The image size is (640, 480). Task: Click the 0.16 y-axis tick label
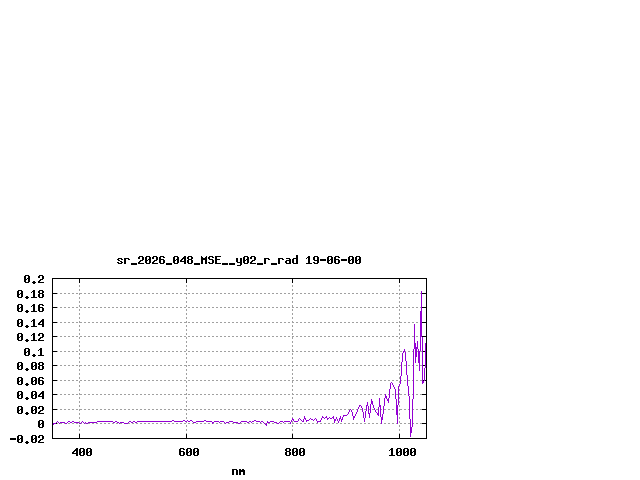[x=30, y=308]
